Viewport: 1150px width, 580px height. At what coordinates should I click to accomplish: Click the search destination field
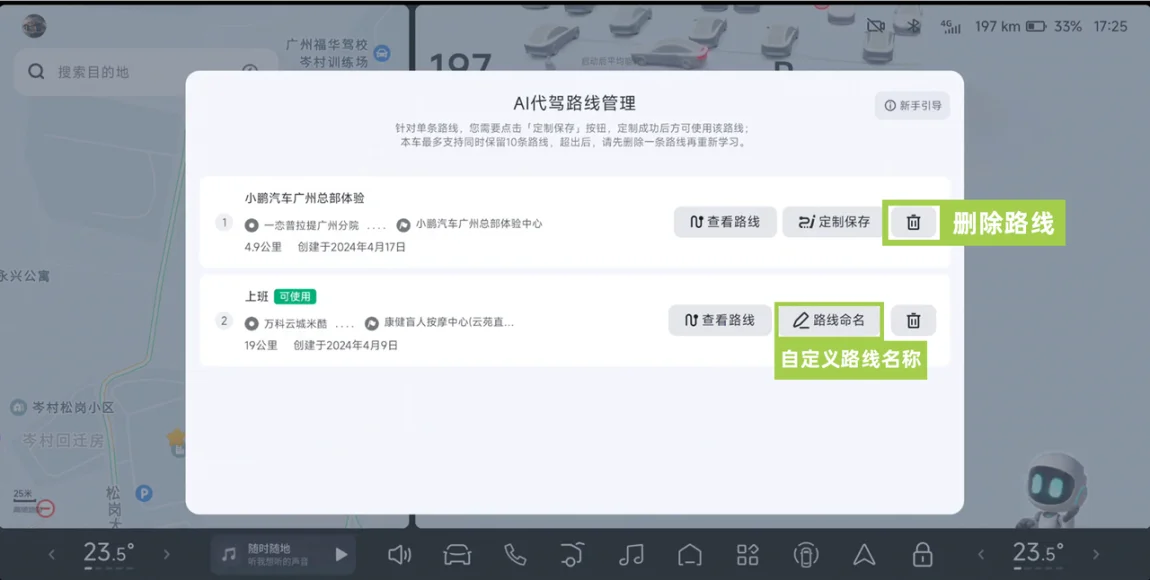[x=145, y=72]
